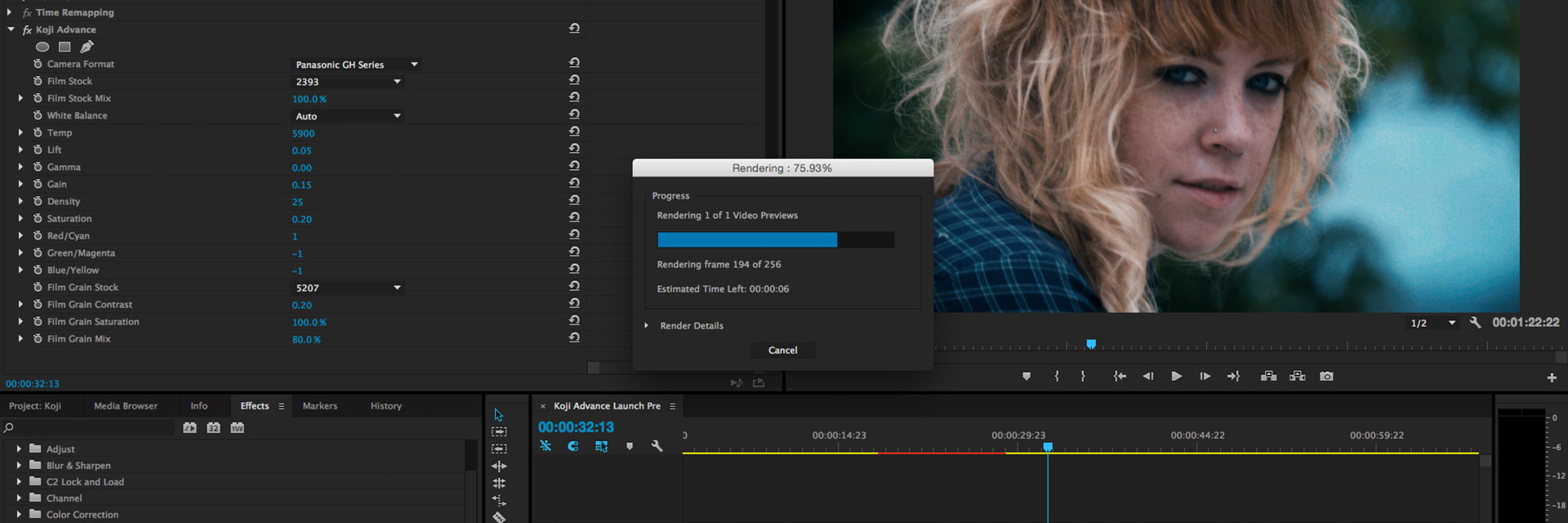The image size is (1568, 523).
Task: Create an ellipse mask for Koji Advance
Action: coord(42,47)
